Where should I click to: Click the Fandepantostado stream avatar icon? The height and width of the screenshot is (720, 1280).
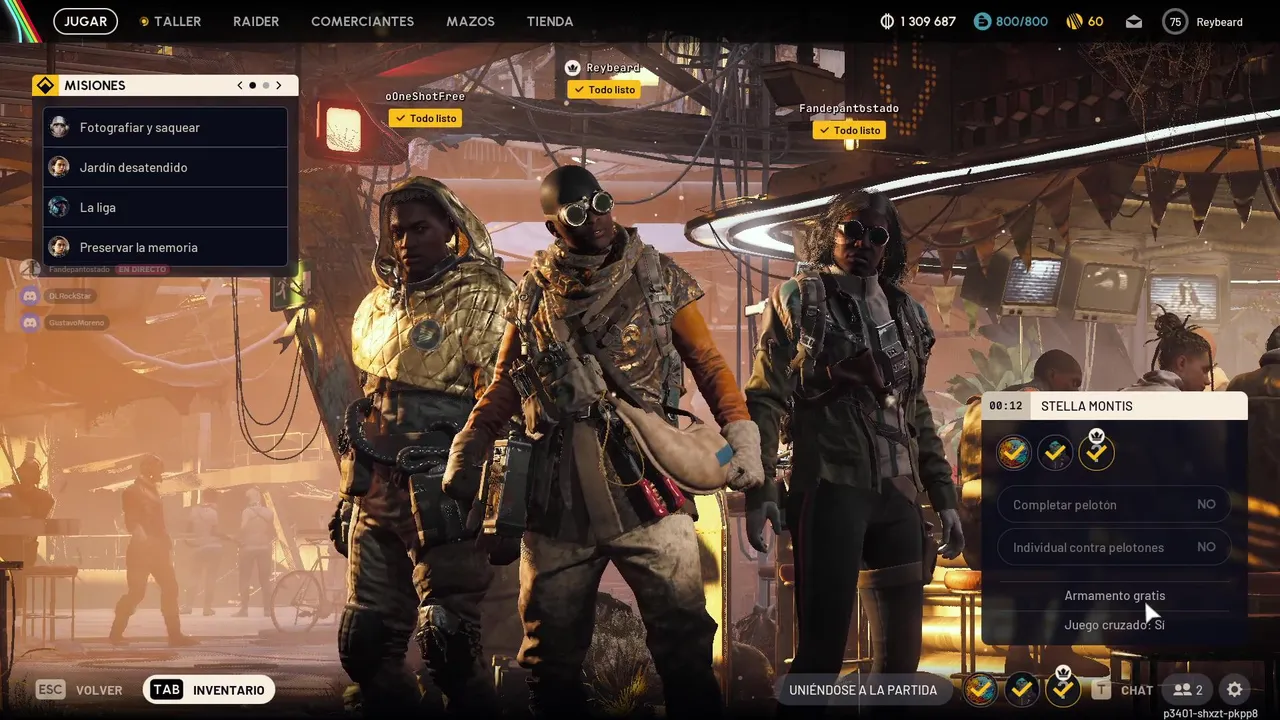pos(31,269)
